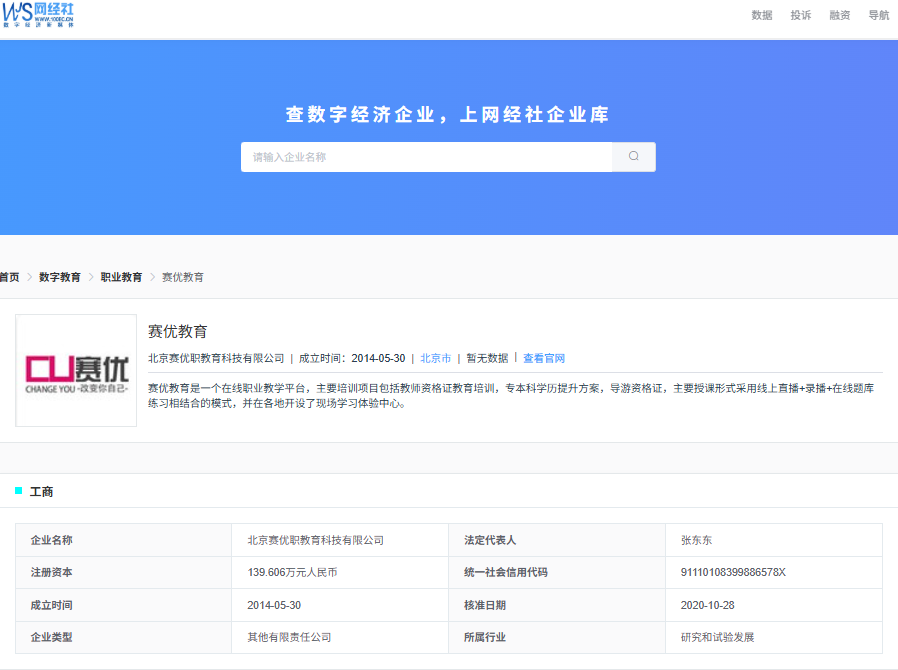Open 职业教育 breadcrumb link
The image size is (898, 670).
coord(121,277)
